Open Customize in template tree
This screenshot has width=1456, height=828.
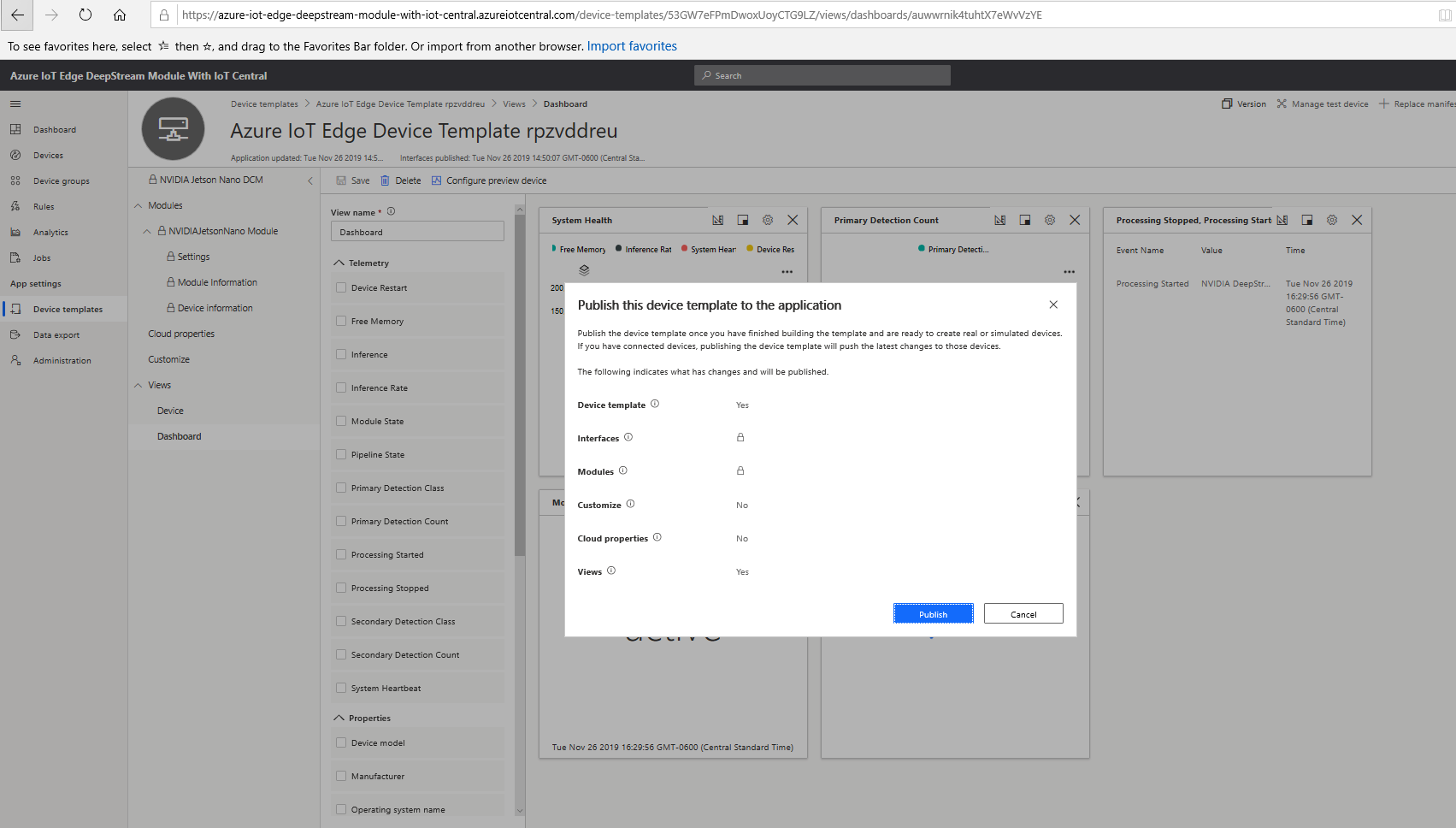point(169,359)
